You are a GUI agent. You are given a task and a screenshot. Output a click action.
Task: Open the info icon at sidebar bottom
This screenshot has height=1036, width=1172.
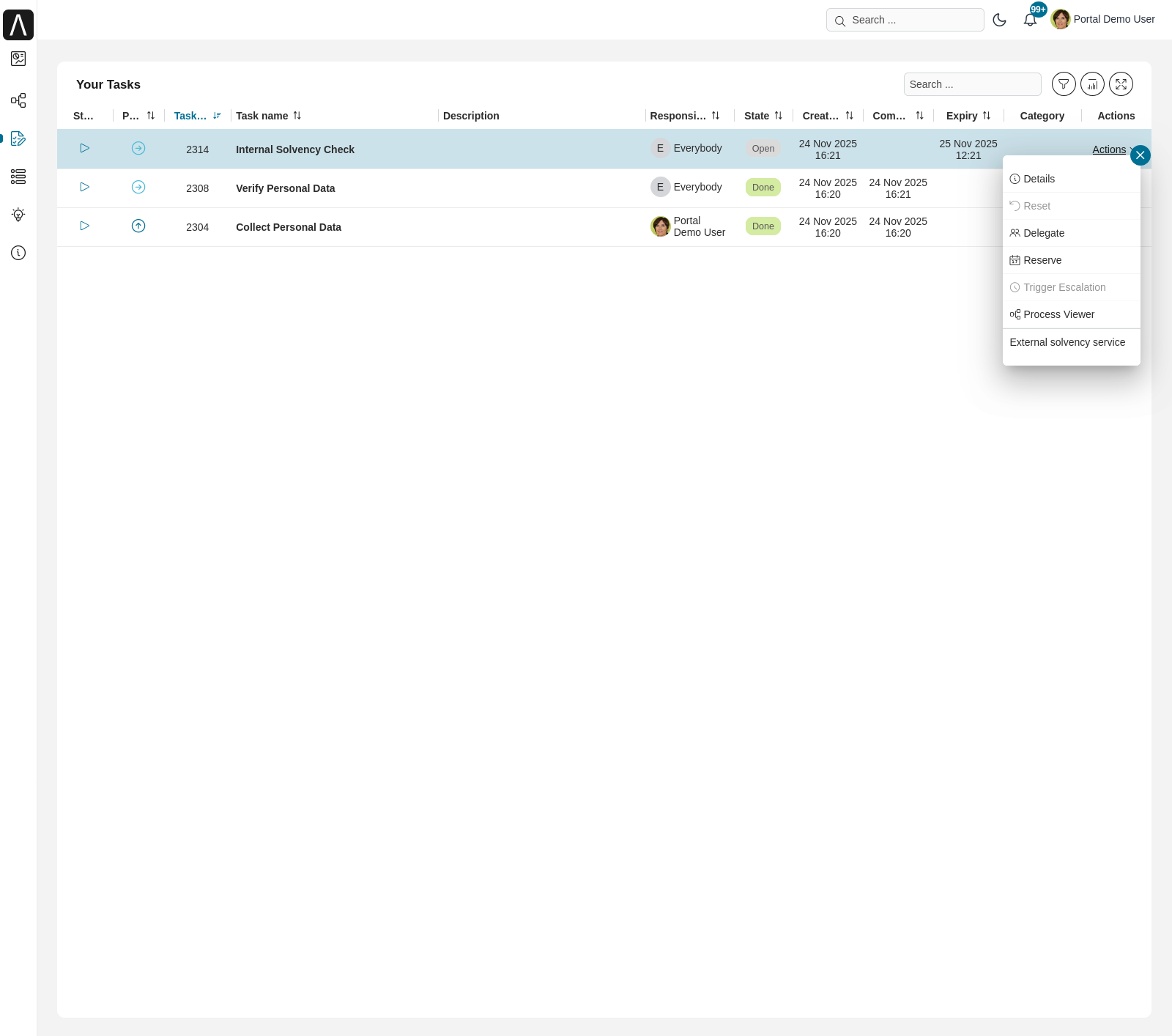point(18,253)
